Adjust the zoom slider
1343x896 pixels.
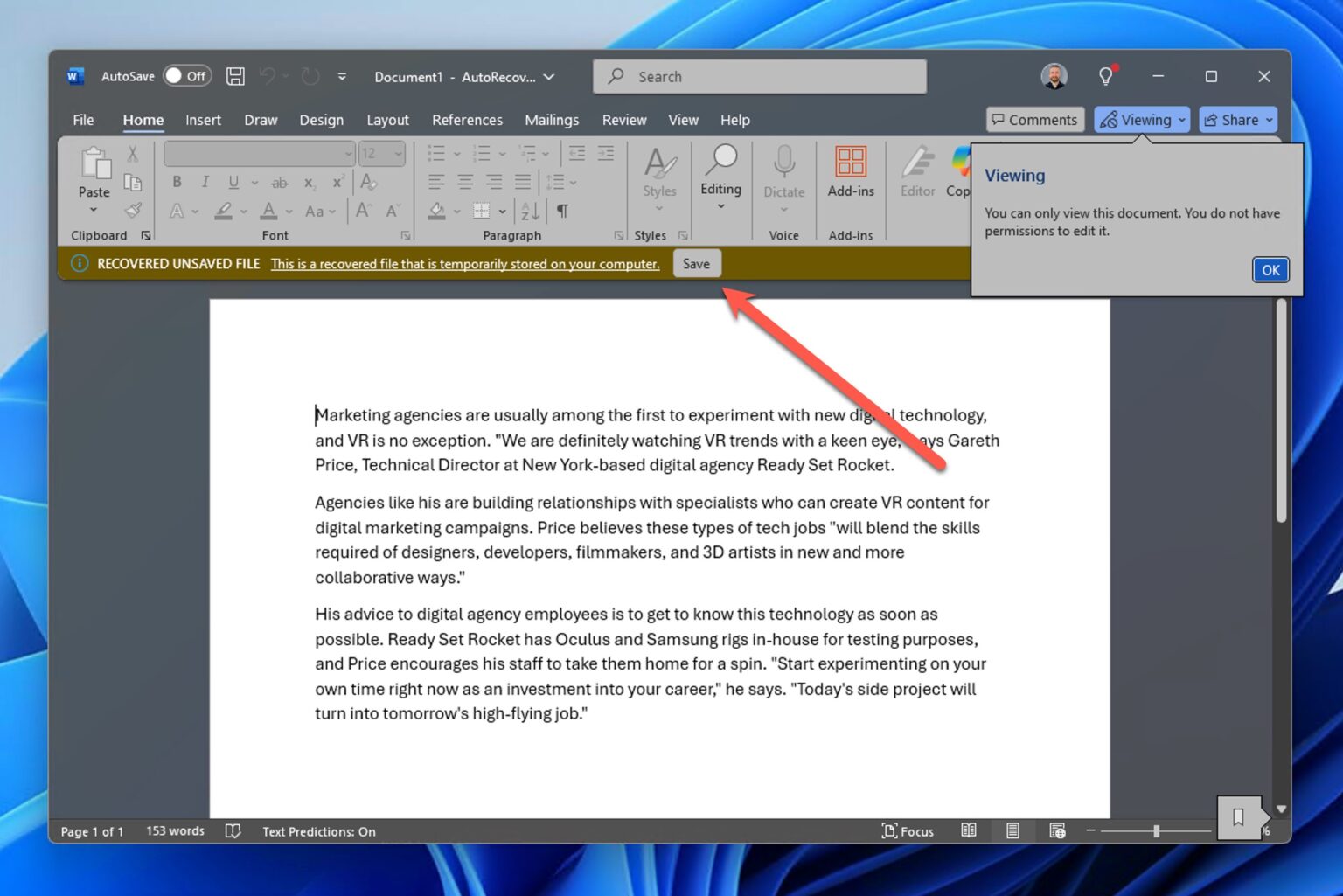[x=1158, y=831]
